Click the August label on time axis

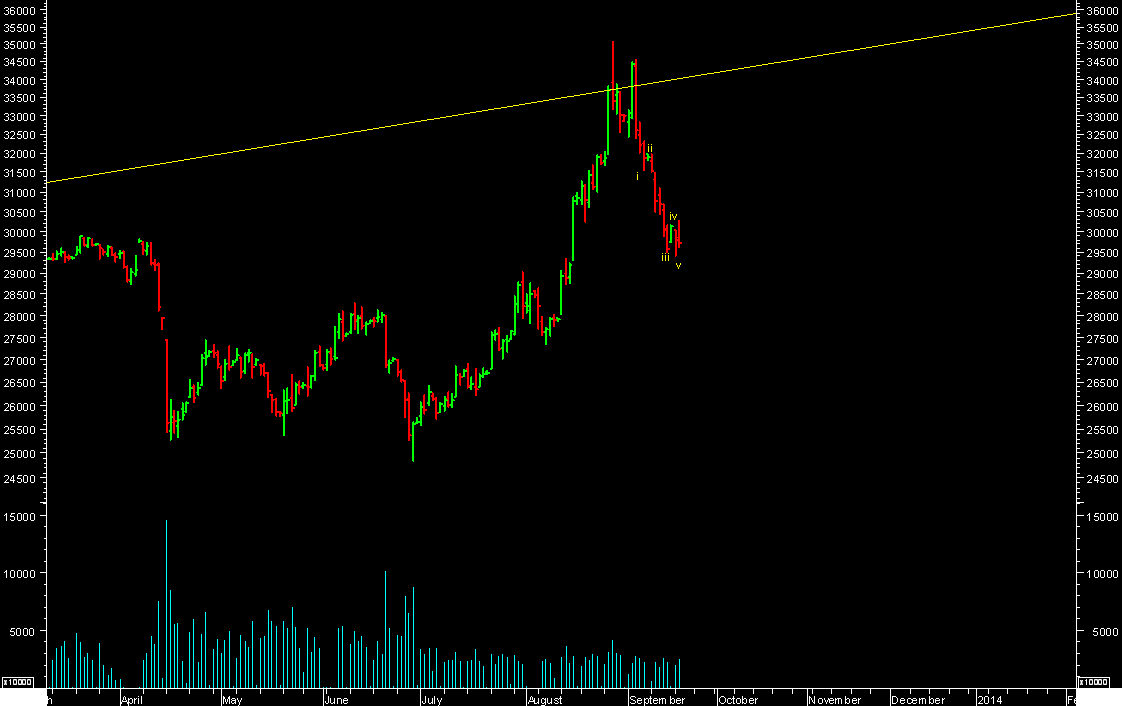tap(545, 700)
